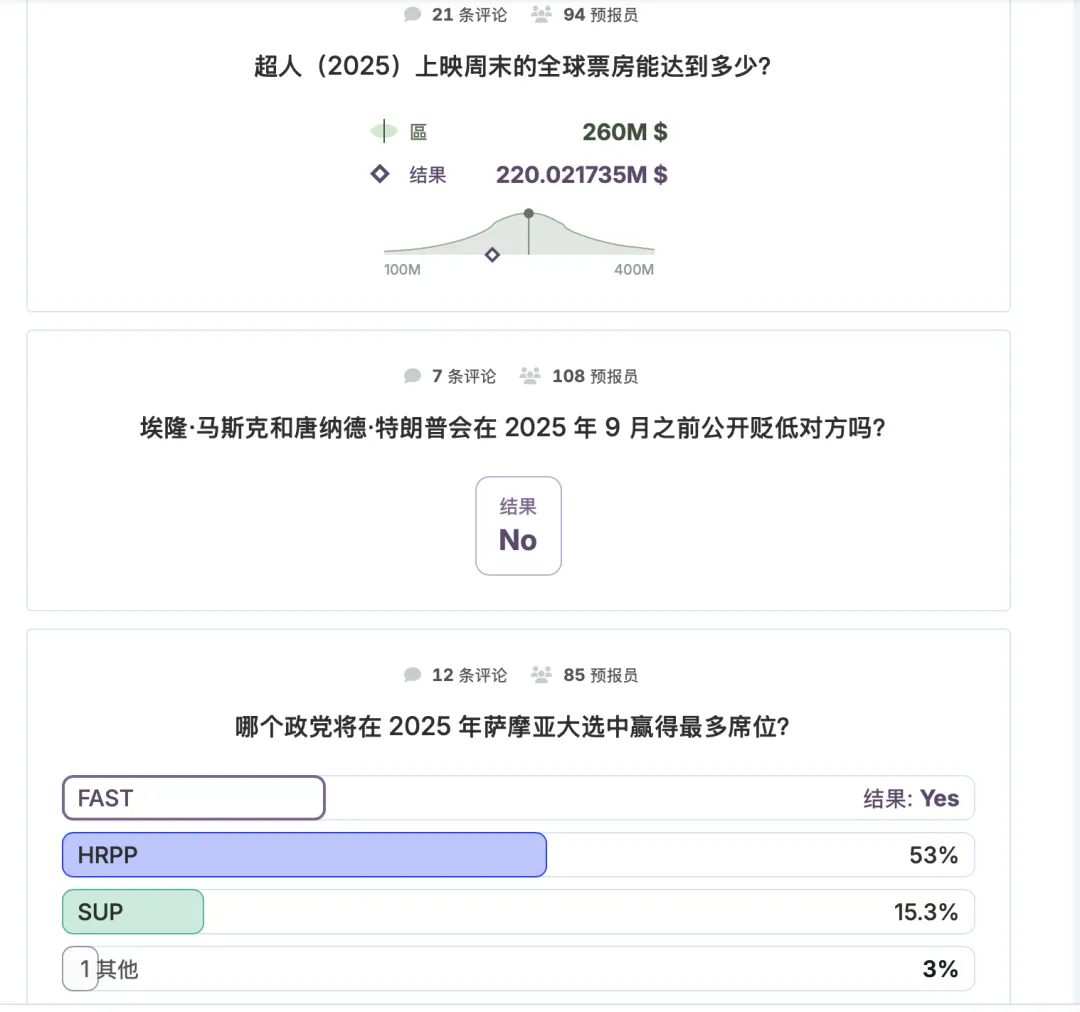Click forecasters icon beside 85 预报员
1080x1012 pixels.
click(x=541, y=675)
